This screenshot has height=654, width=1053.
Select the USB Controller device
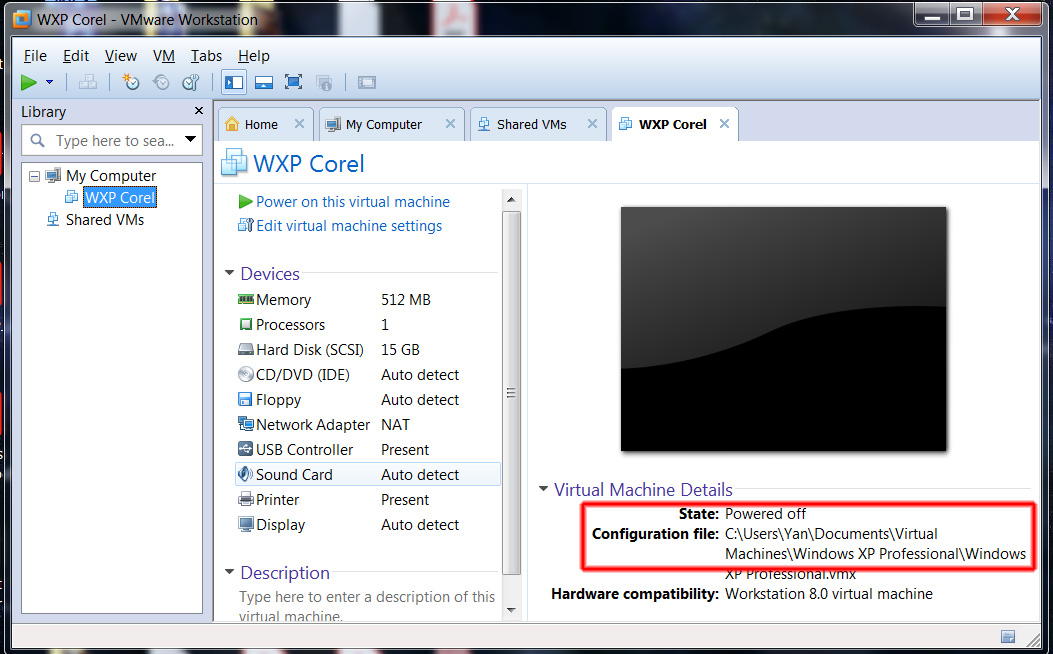coord(367,449)
